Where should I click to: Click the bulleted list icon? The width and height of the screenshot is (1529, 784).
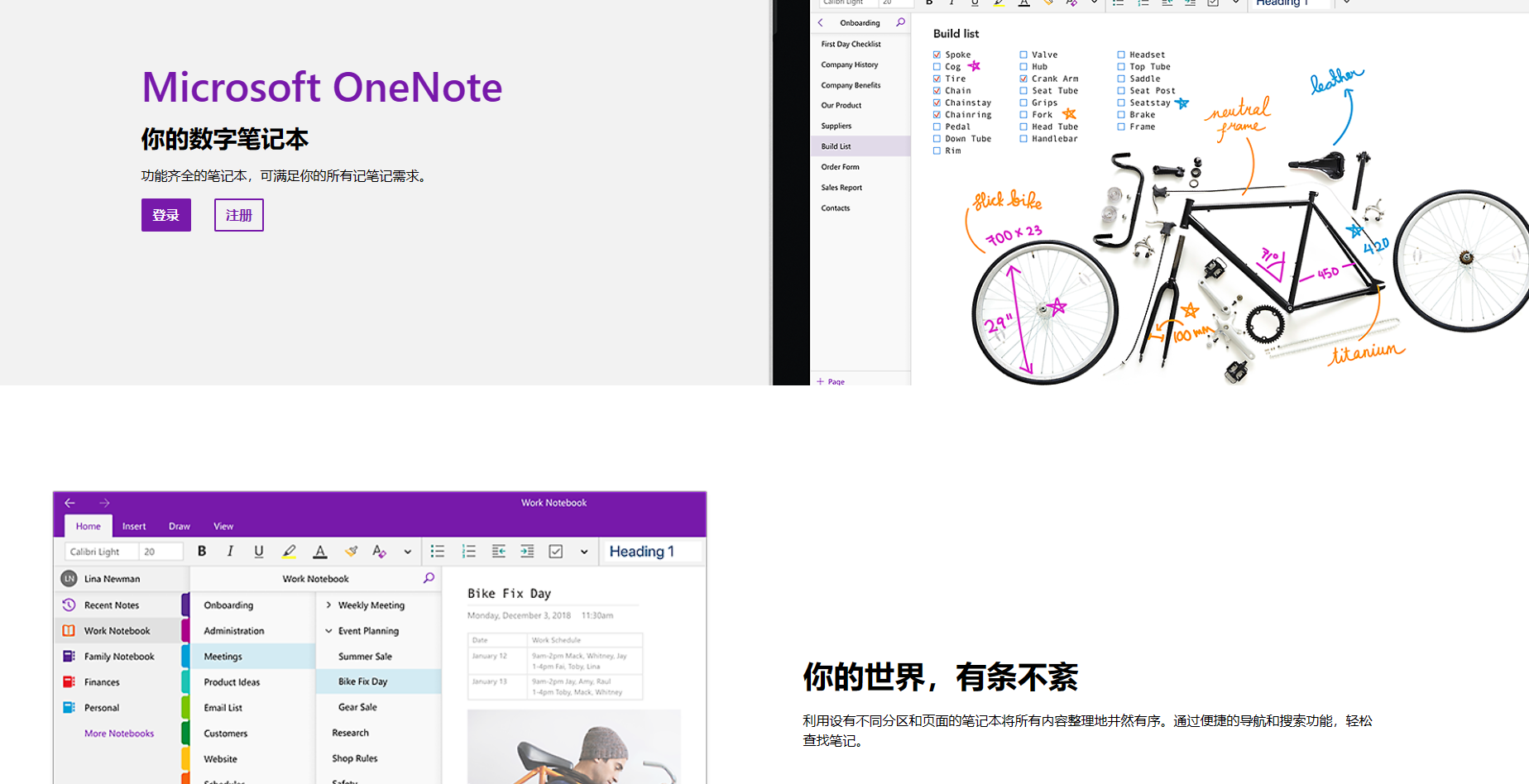point(438,552)
